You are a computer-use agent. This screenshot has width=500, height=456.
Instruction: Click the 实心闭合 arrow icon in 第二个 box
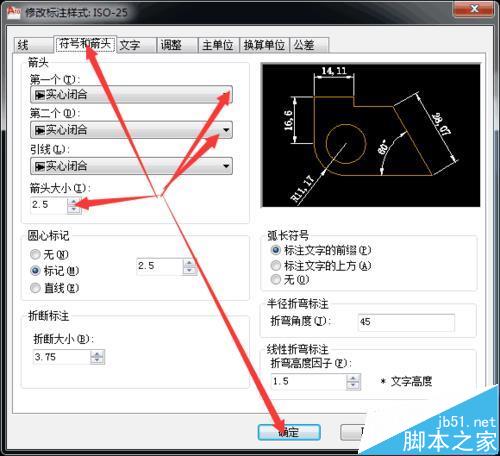point(40,130)
